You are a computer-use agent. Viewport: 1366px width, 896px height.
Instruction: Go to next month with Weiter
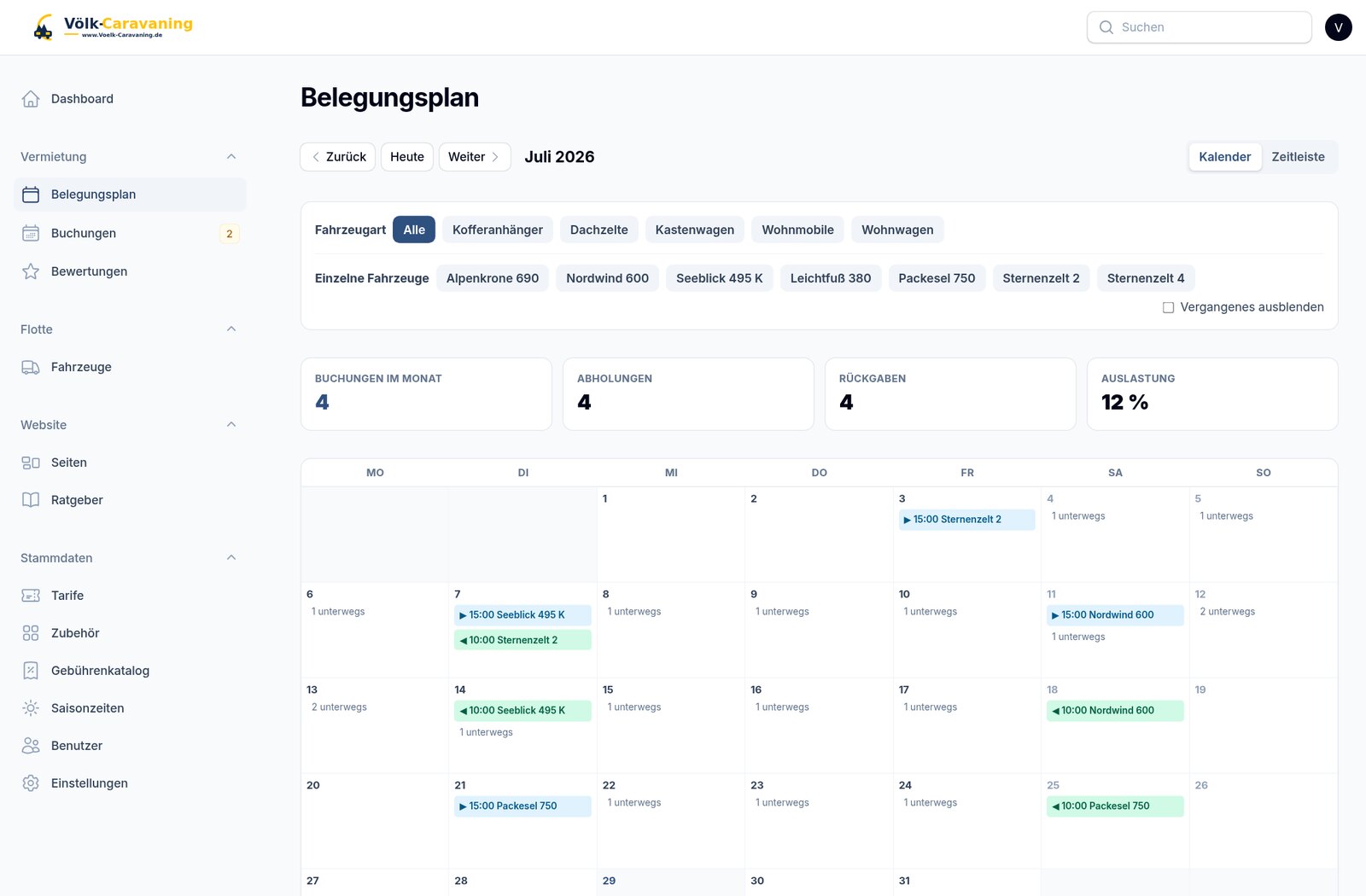tap(475, 157)
